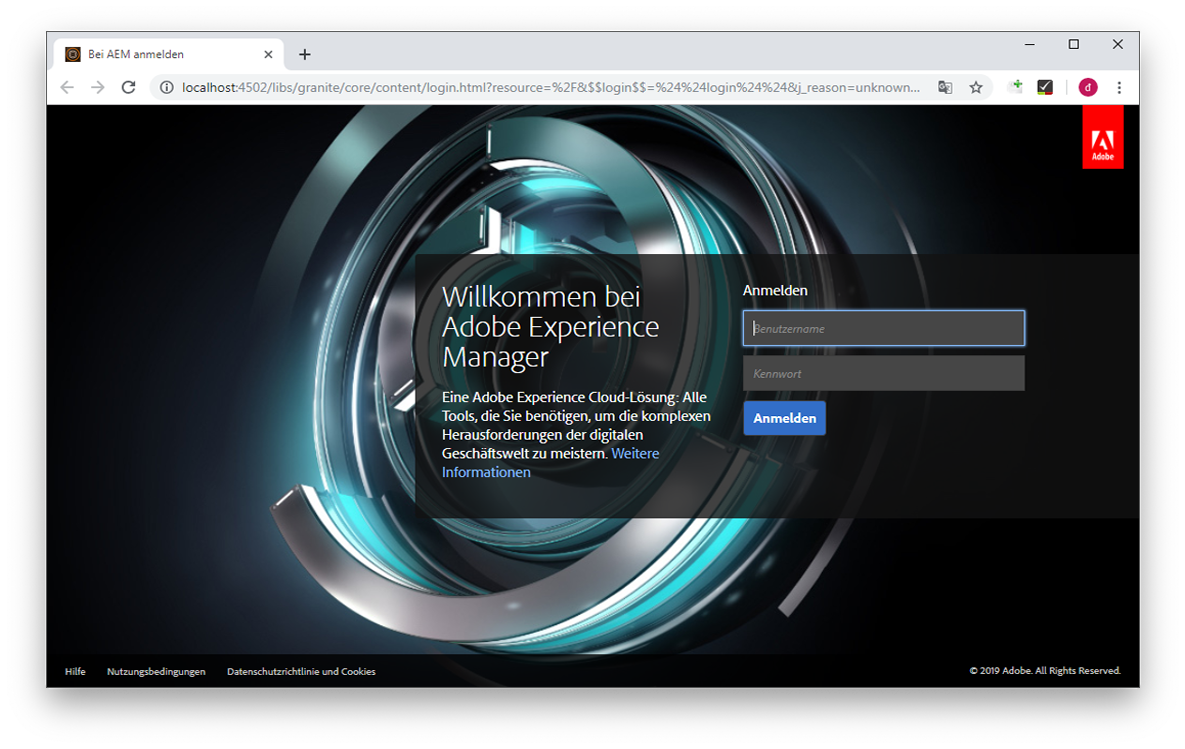
Task: Select the 'Bei AEM anmelden' tab
Action: pos(169,54)
